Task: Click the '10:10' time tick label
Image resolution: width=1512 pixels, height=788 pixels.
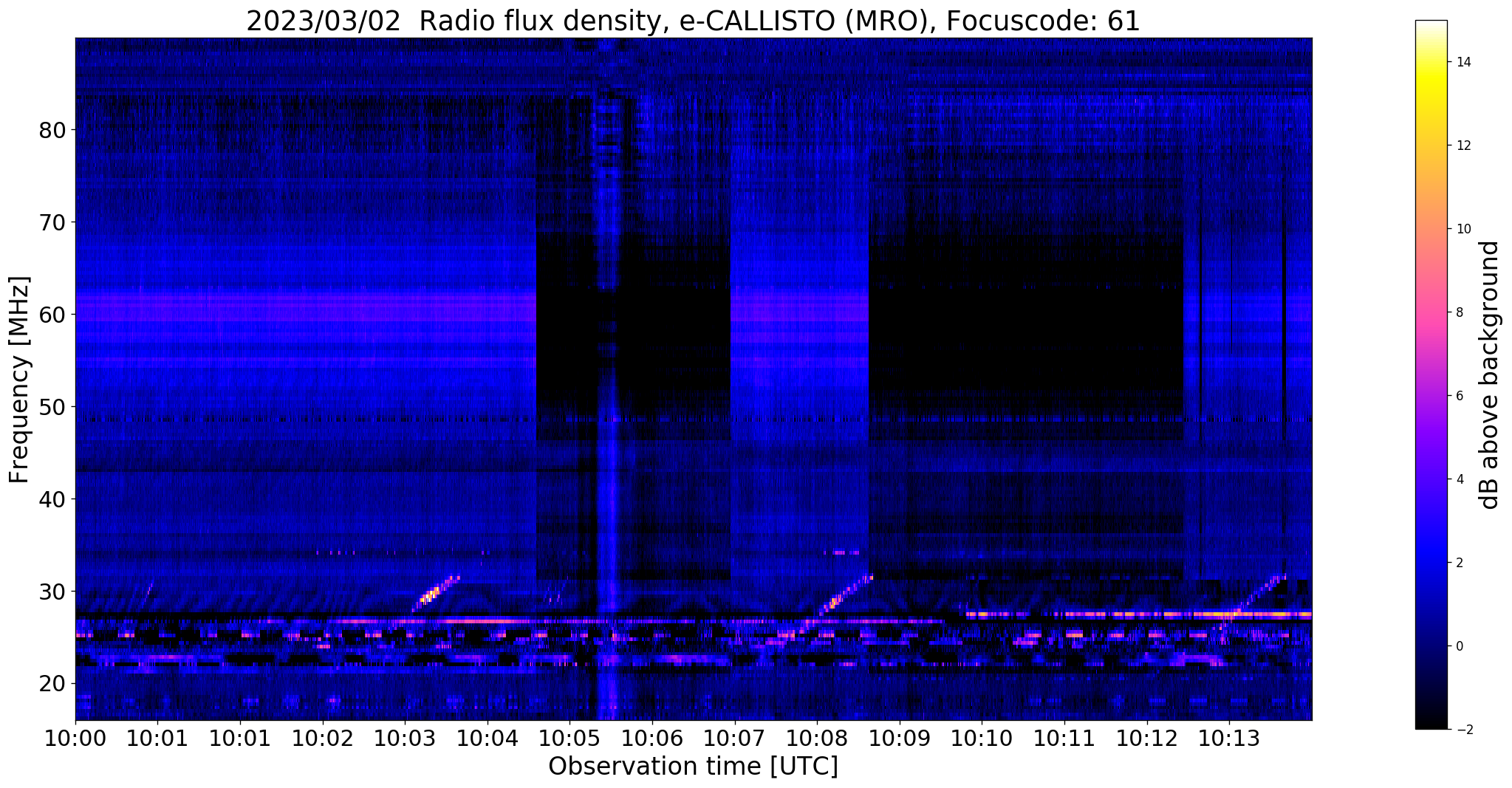Action: click(x=982, y=739)
